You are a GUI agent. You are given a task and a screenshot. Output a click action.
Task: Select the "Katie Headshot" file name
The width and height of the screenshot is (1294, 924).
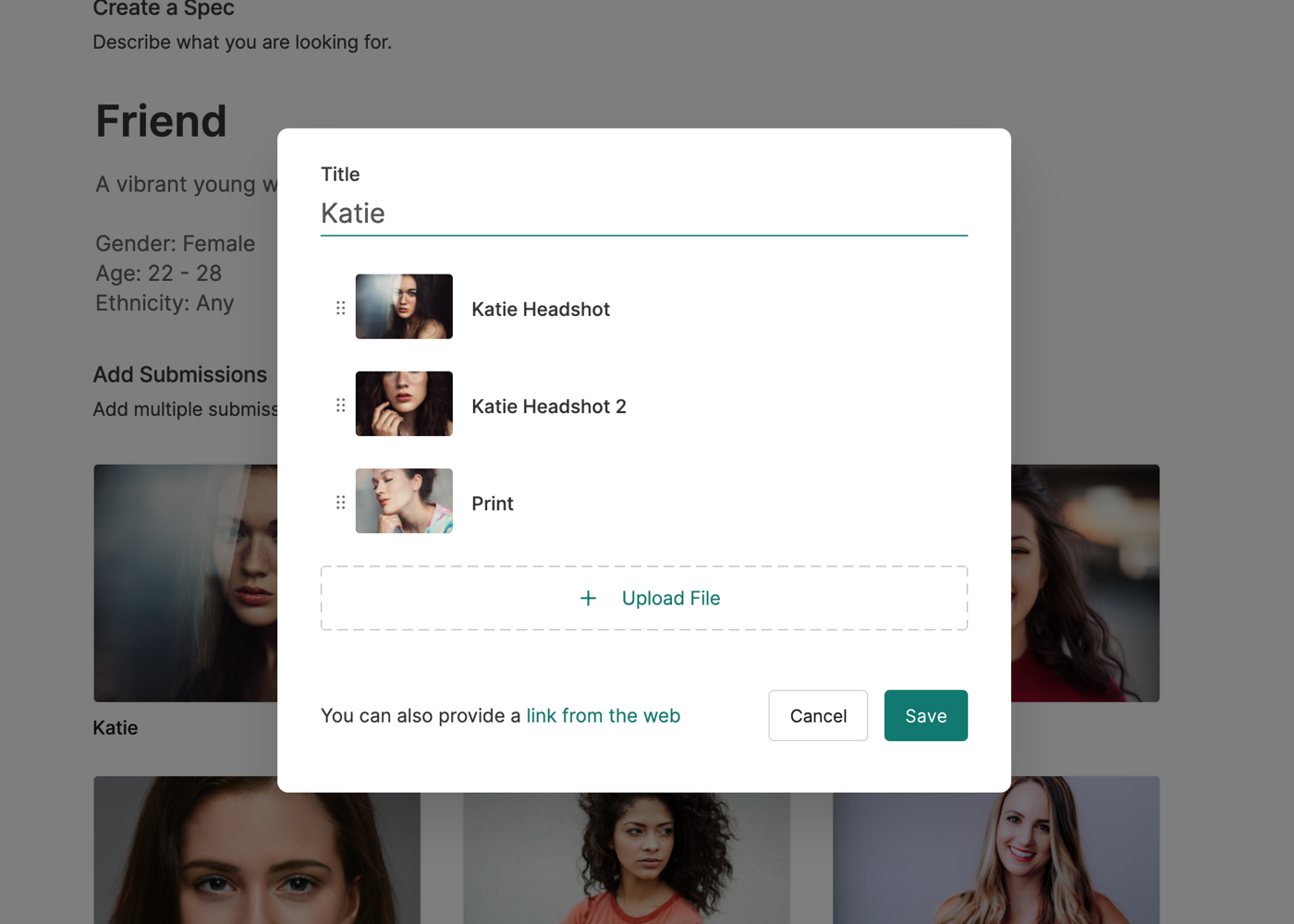point(541,310)
